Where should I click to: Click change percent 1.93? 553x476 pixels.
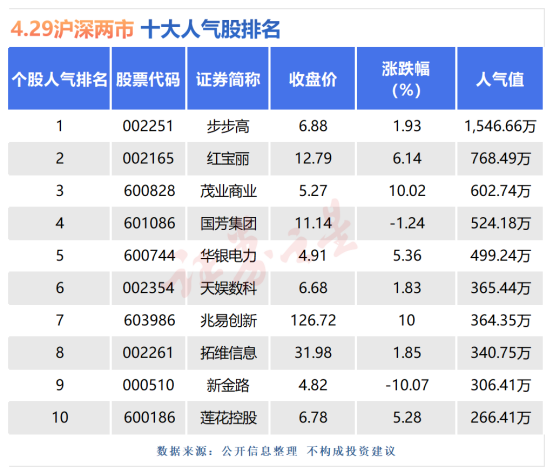coord(407,126)
